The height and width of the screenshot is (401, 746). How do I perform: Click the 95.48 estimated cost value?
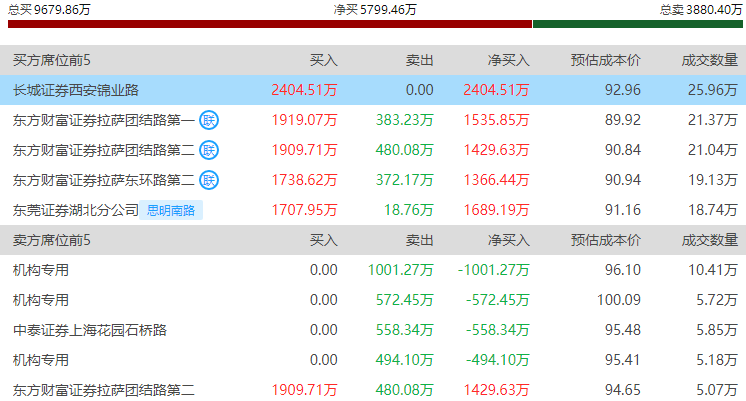click(x=623, y=330)
